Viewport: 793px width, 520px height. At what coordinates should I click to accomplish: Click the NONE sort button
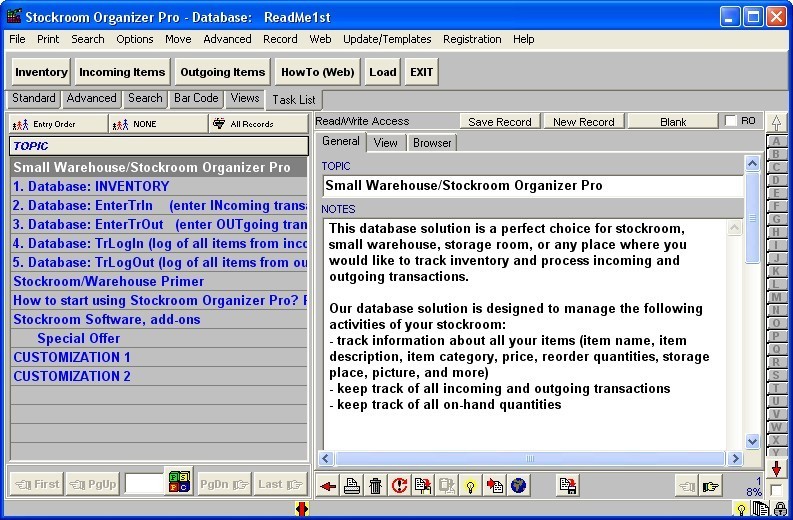[158, 124]
